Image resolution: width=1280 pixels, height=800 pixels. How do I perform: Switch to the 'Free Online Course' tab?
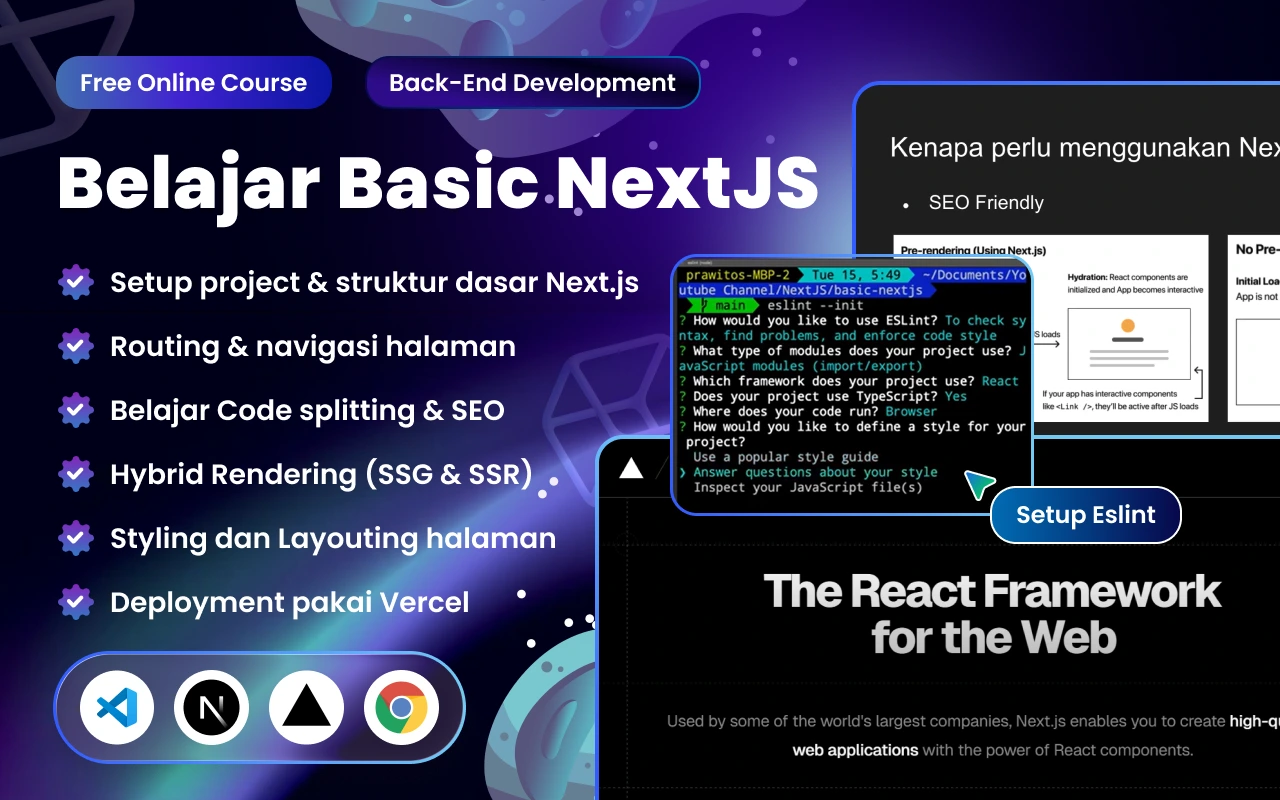coord(193,83)
